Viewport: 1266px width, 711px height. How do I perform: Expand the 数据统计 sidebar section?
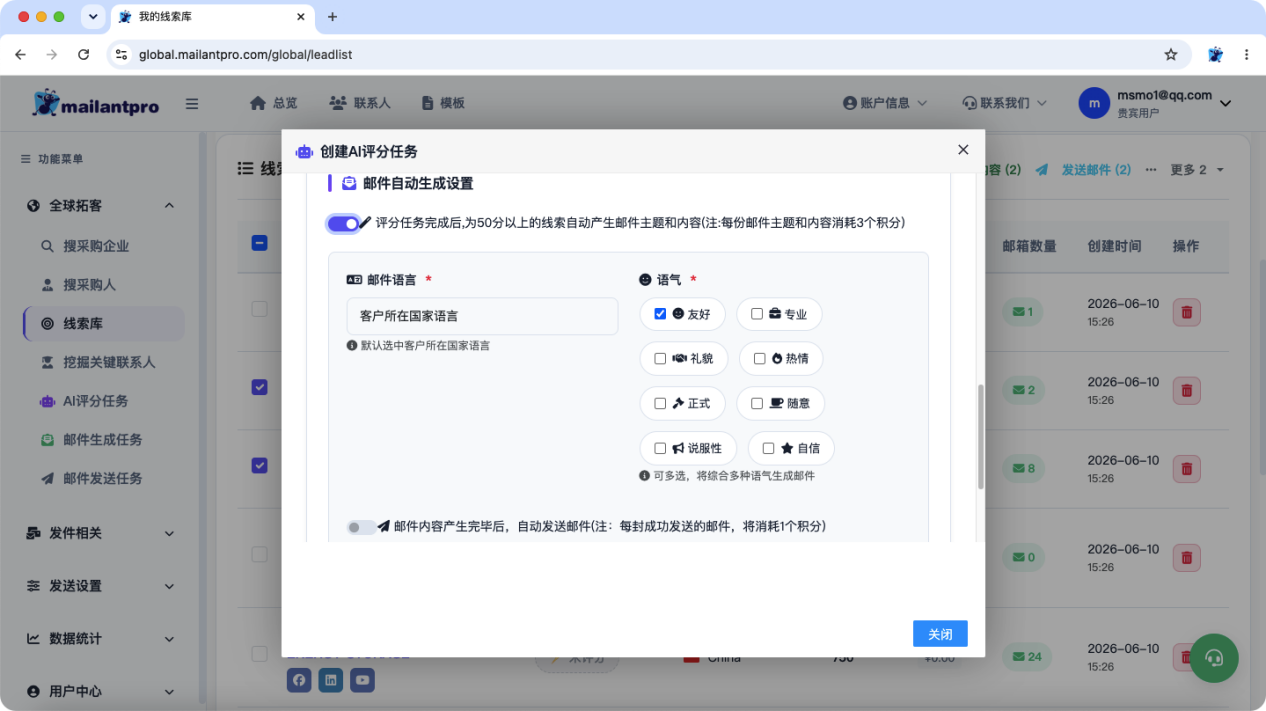coord(100,639)
